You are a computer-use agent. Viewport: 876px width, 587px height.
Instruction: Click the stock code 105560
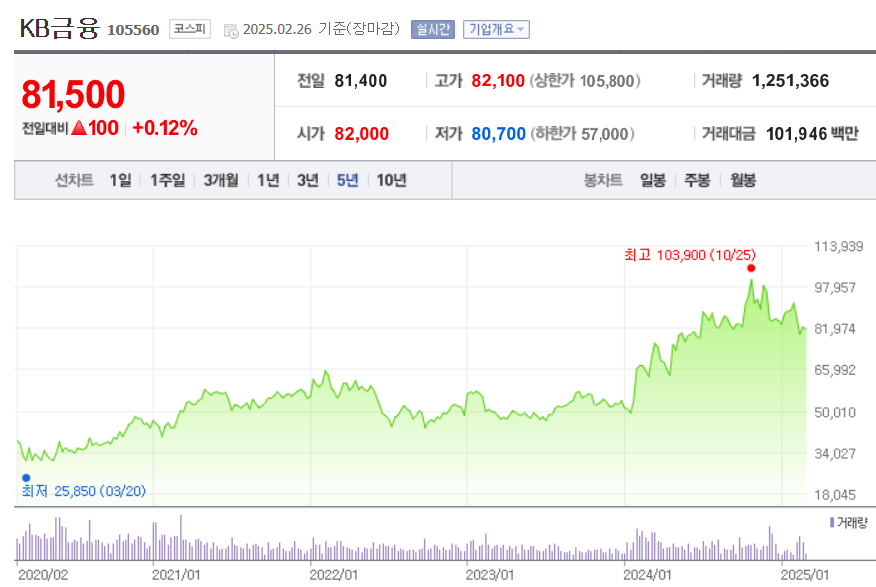coord(133,30)
